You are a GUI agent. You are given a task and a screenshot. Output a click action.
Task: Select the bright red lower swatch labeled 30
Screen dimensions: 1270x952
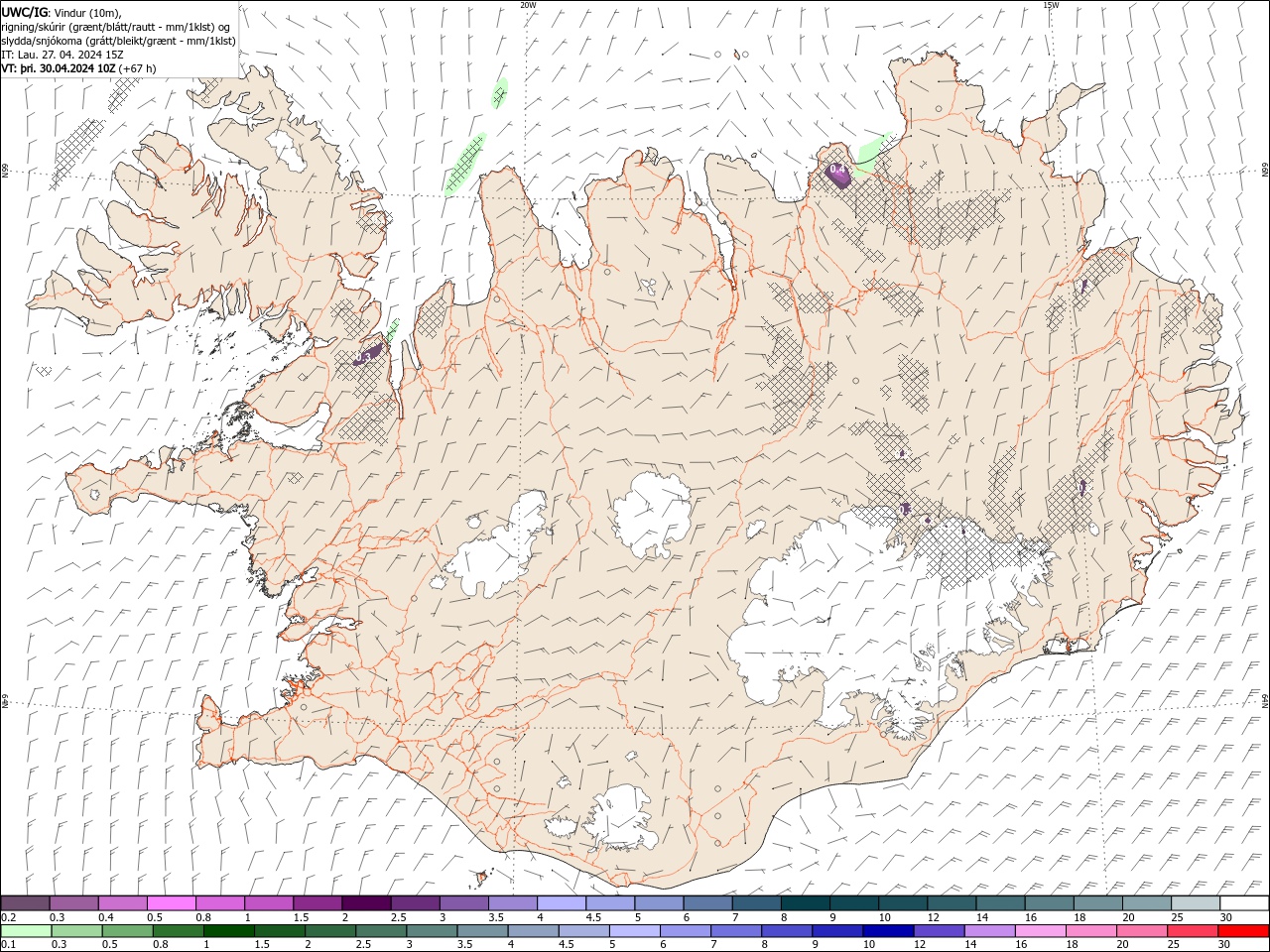pyautogui.click(x=1243, y=931)
